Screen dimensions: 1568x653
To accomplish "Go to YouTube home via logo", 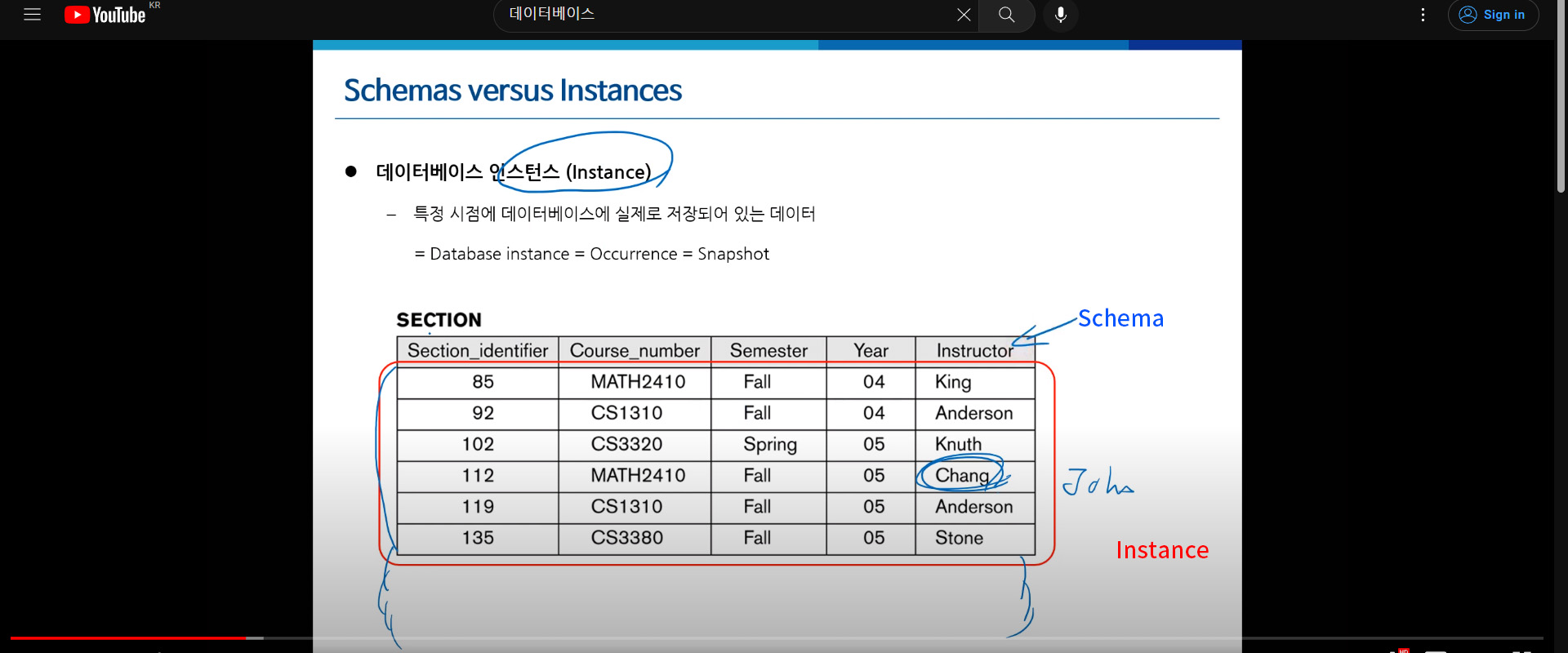I will (x=105, y=15).
